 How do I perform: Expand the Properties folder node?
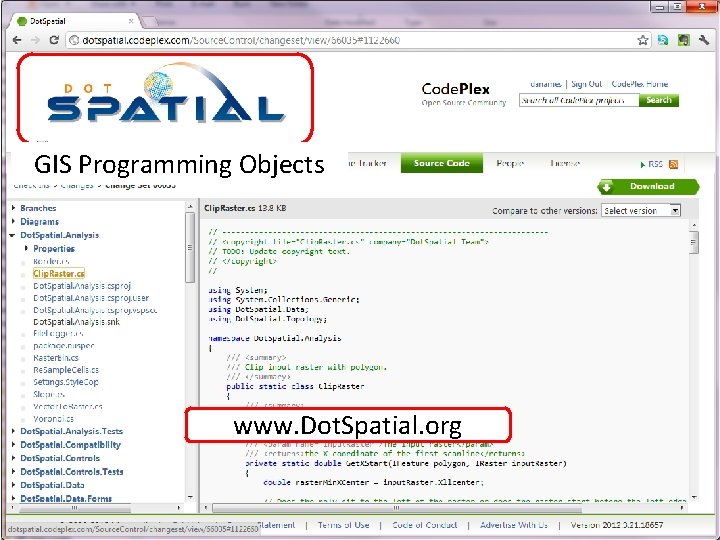(x=26, y=248)
